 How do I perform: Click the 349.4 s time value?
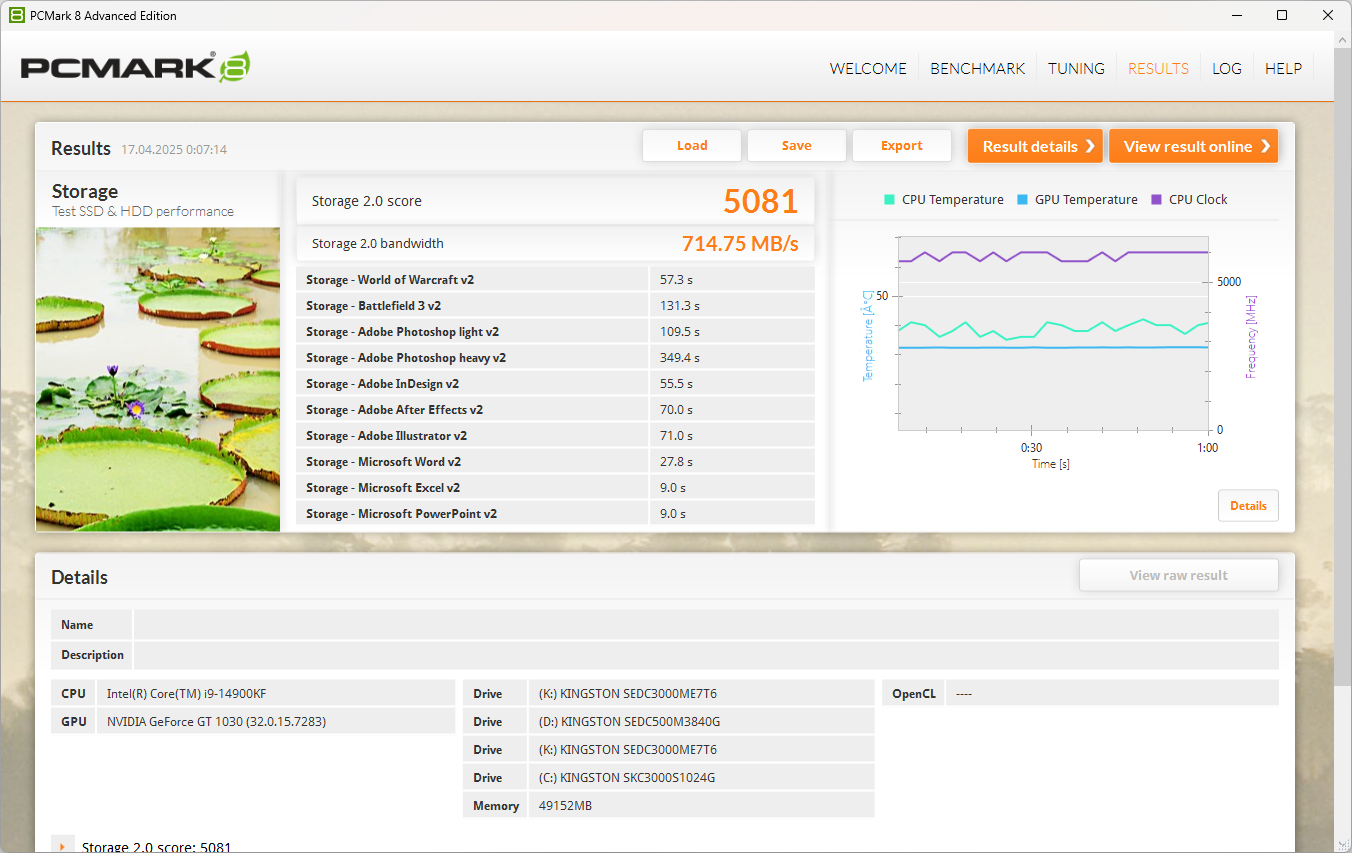[680, 358]
